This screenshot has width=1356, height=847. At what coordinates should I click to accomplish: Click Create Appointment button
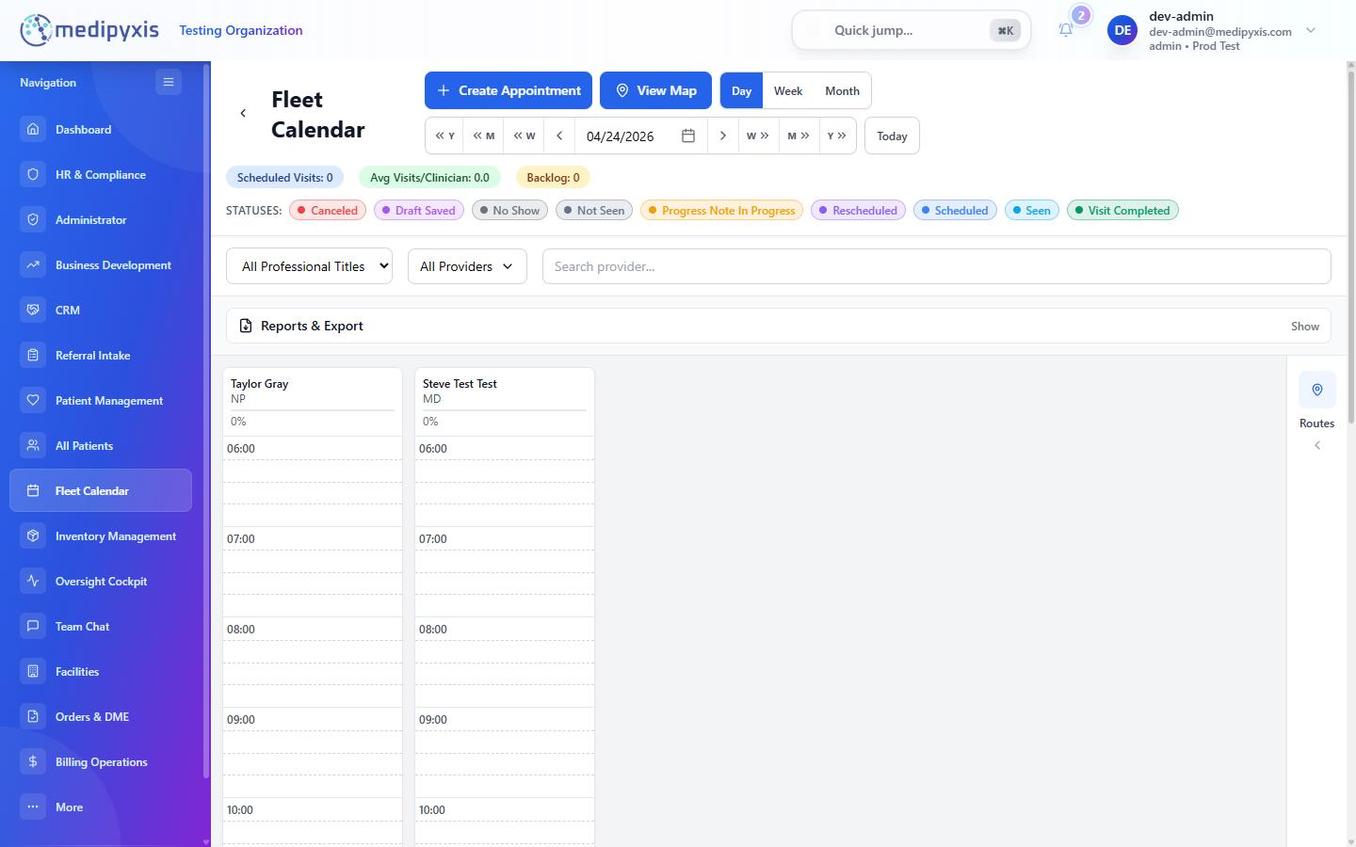click(x=508, y=90)
